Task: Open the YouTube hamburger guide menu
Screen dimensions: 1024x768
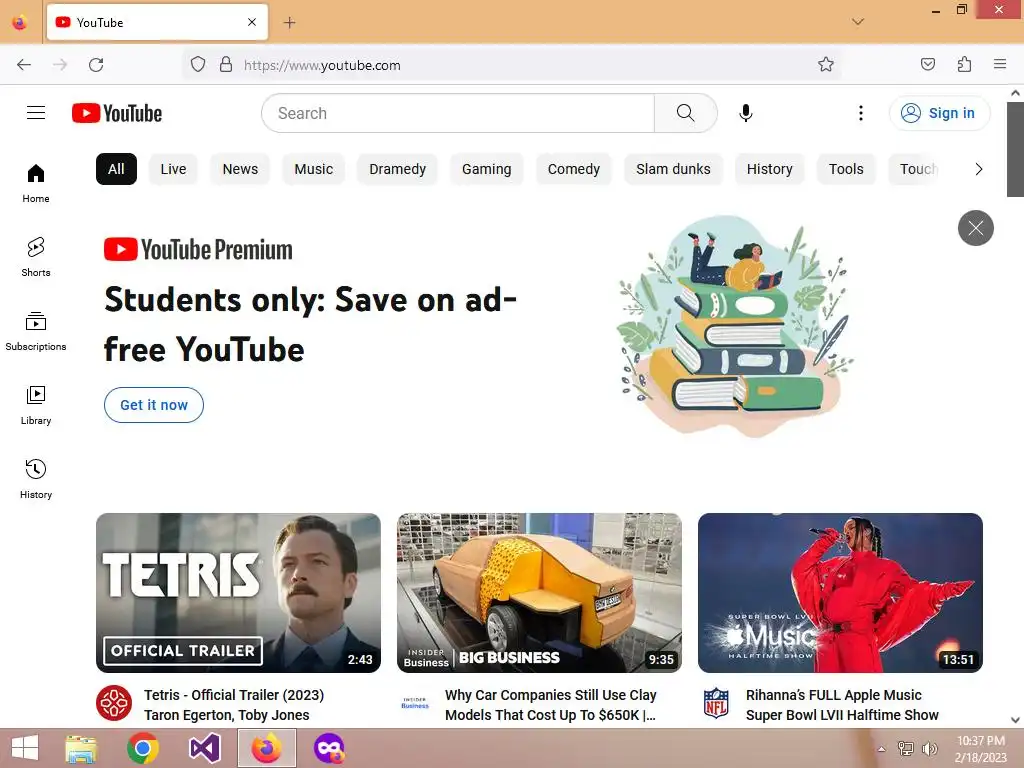Action: [x=36, y=113]
